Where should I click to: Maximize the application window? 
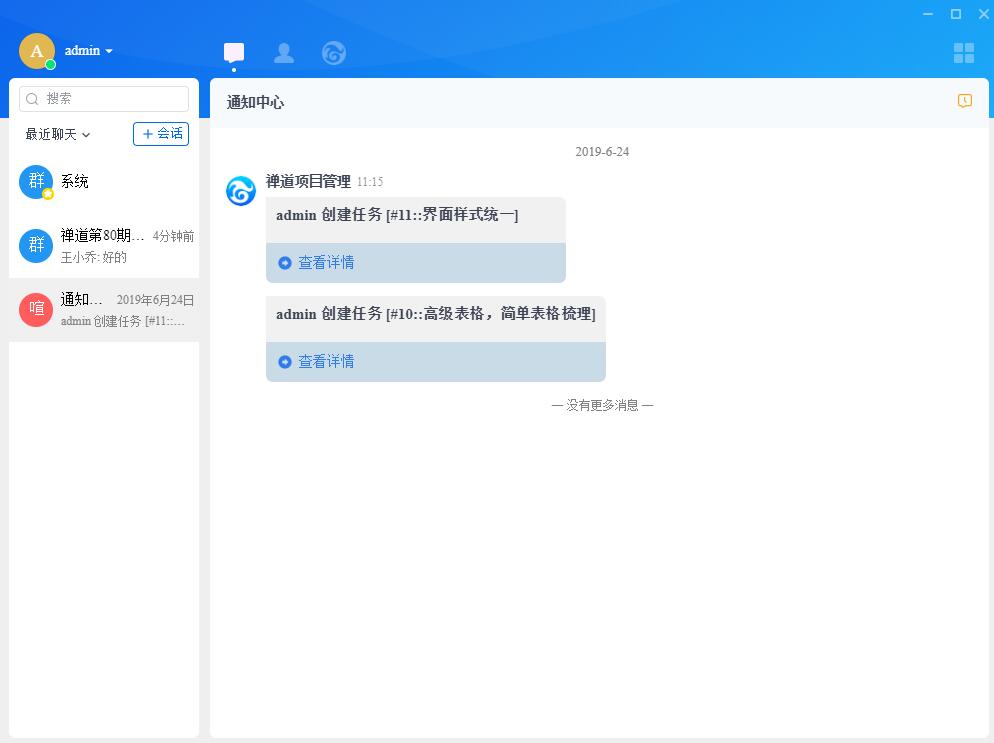pos(956,14)
